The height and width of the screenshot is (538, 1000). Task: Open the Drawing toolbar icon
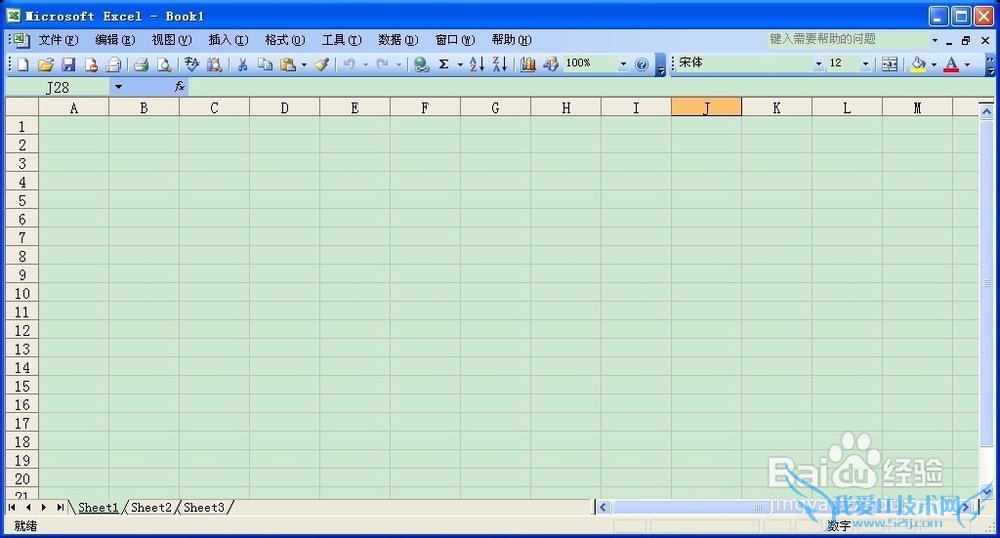coord(551,64)
